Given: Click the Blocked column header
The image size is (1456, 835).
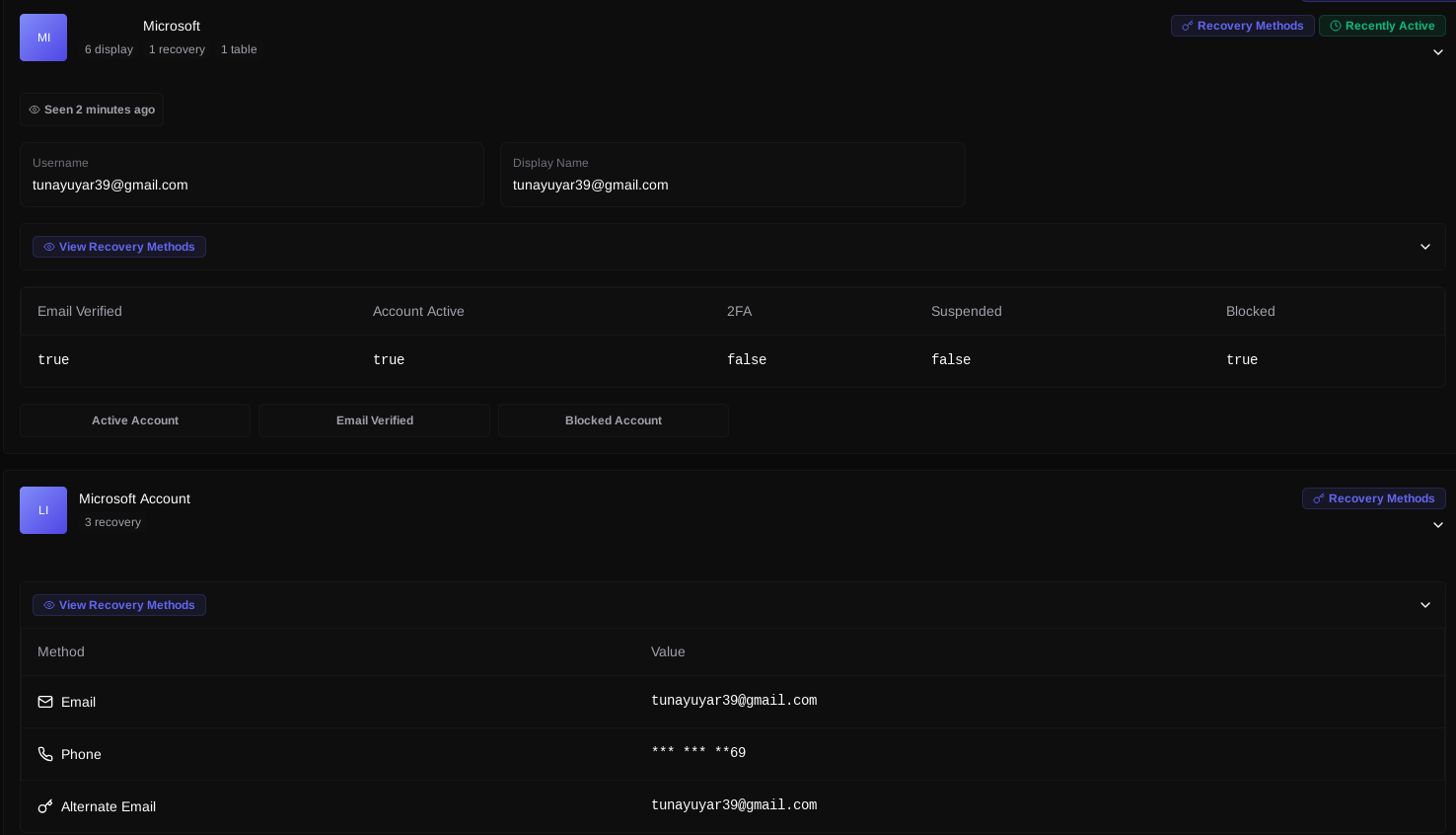Looking at the screenshot, I should coord(1251,311).
